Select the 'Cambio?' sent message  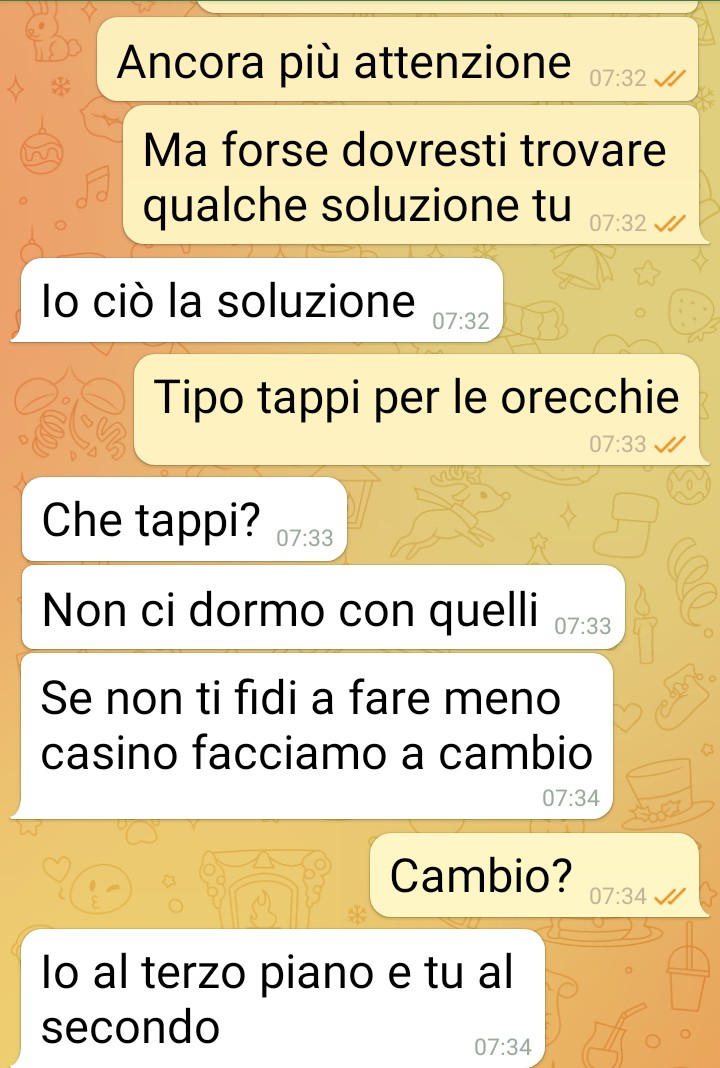pyautogui.click(x=535, y=875)
